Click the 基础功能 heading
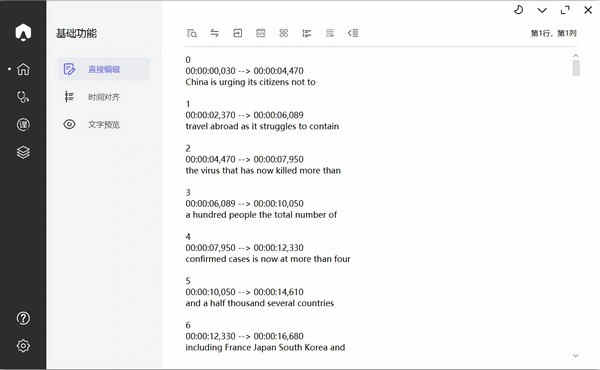The height and width of the screenshot is (370, 600). pos(77,33)
